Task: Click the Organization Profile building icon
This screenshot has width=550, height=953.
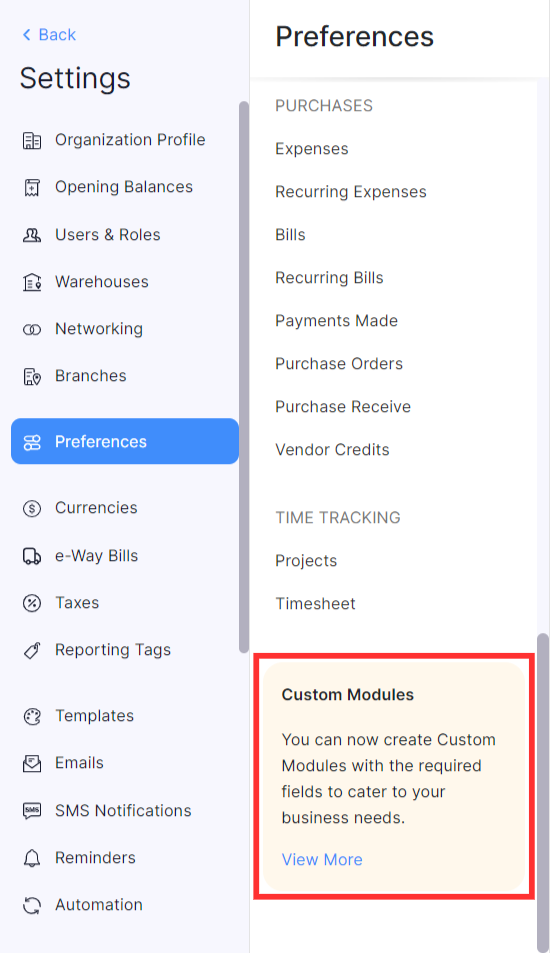Action: point(32,140)
